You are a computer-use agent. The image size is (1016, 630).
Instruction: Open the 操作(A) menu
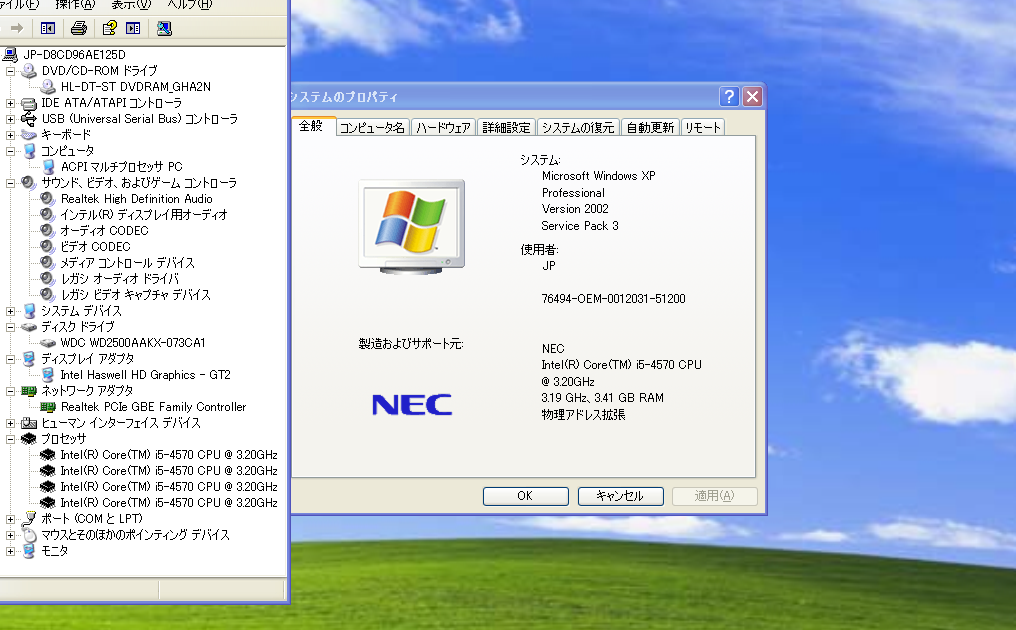[75, 5]
